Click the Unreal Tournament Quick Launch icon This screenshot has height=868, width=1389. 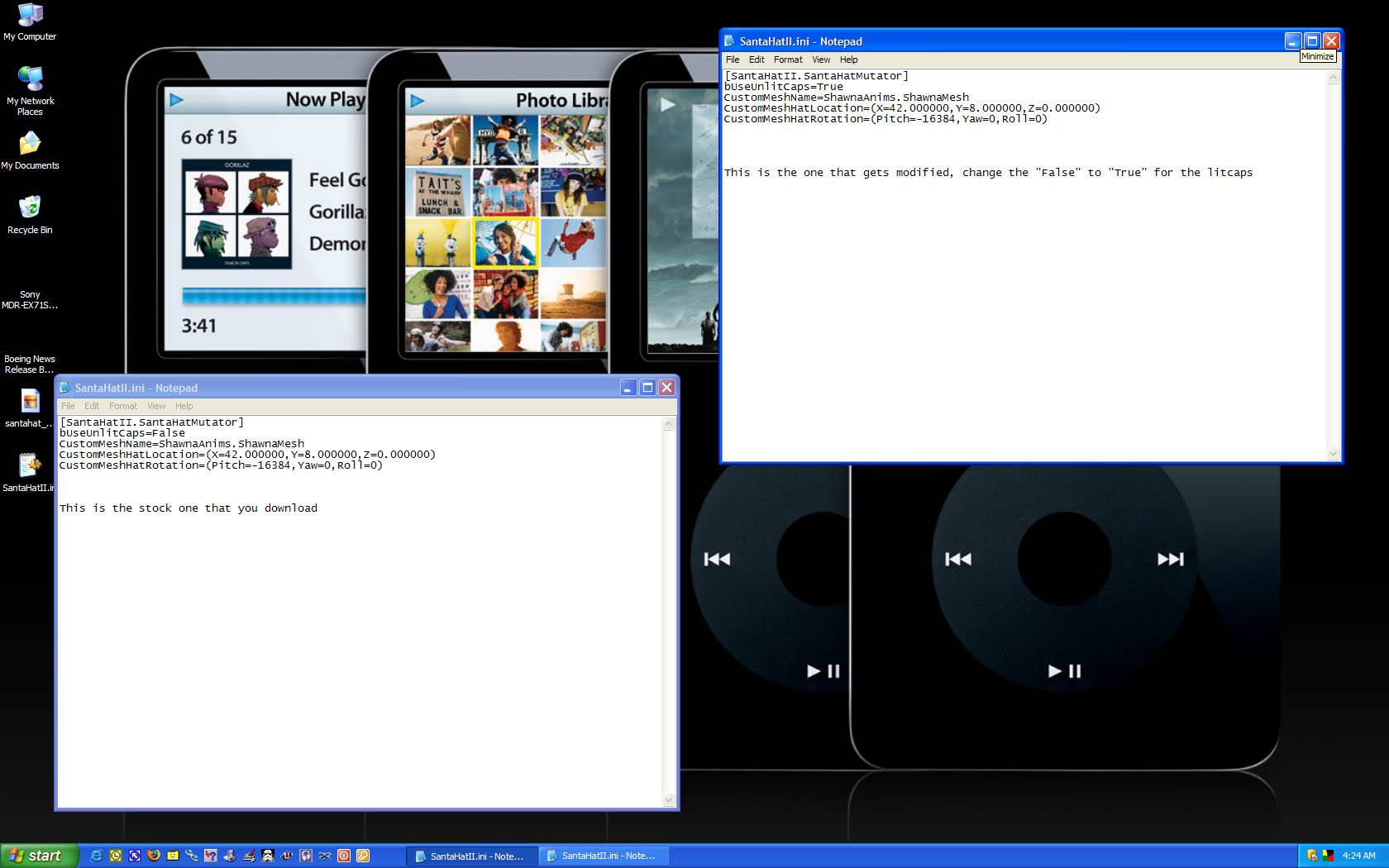(287, 856)
